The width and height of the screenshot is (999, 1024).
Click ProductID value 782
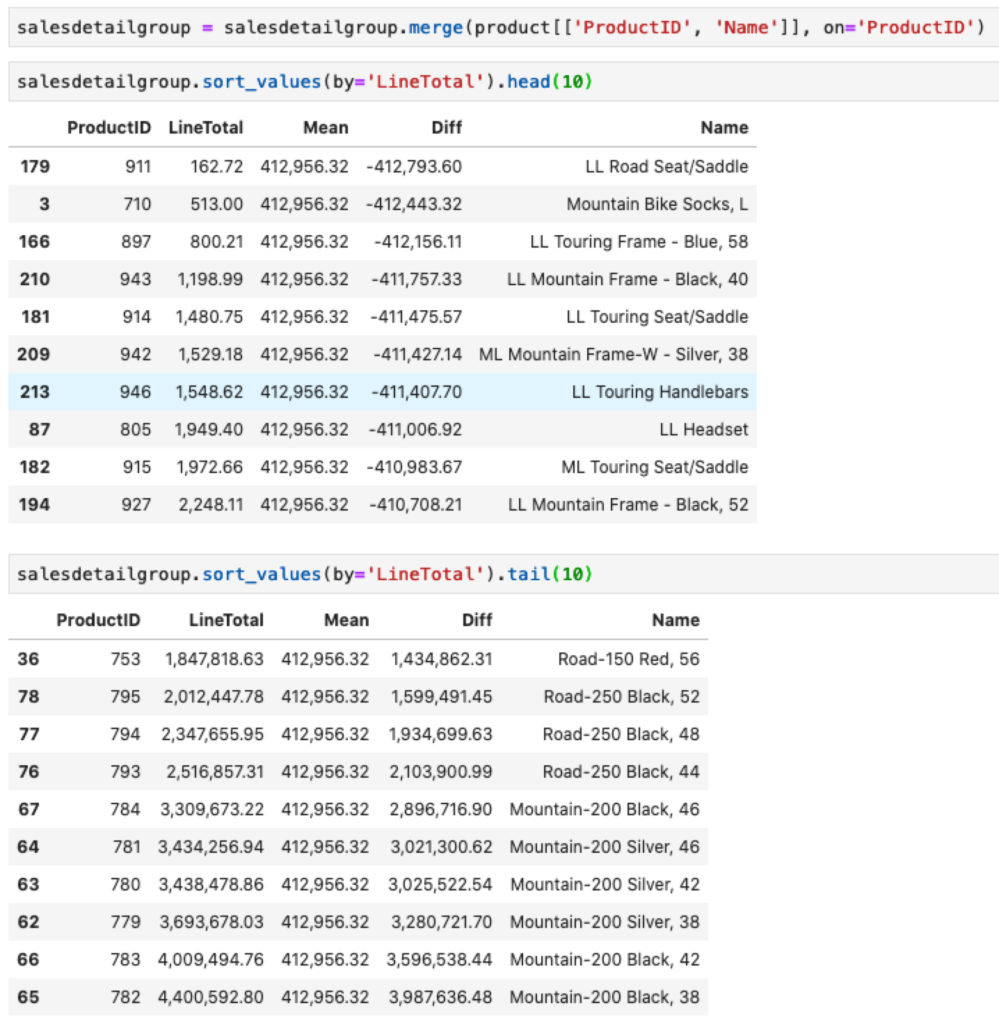coord(125,997)
